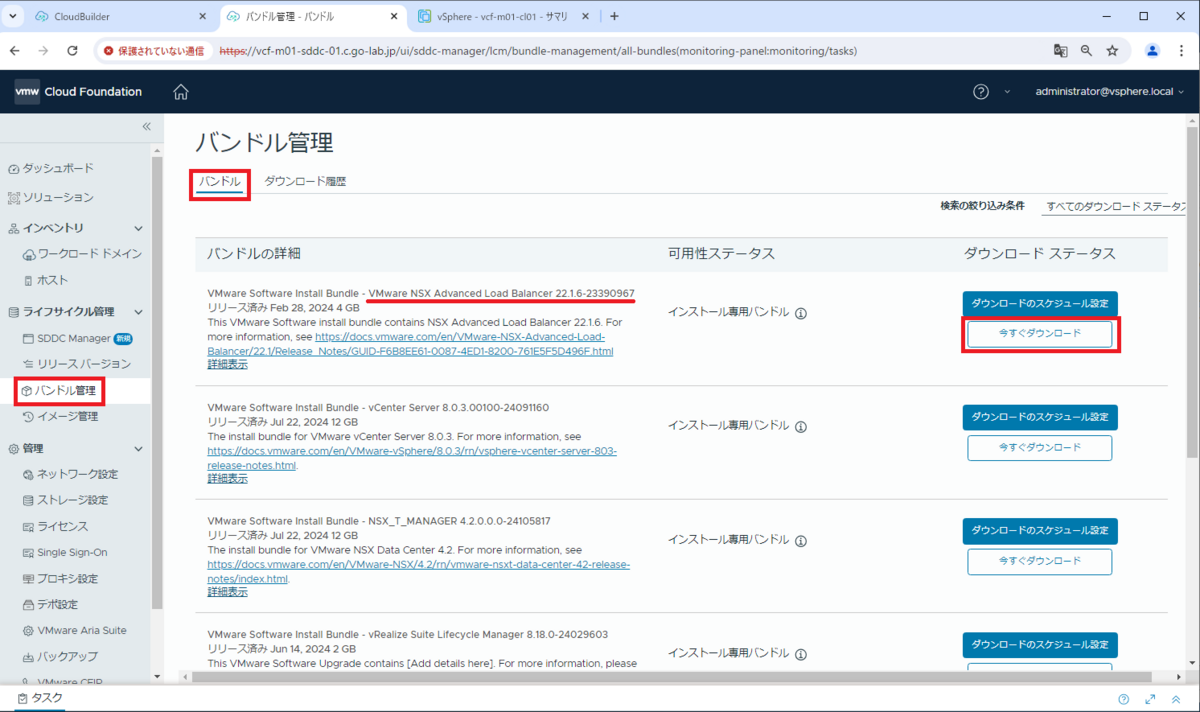Collapse the left sidebar with double chevron
1200x712 pixels.
click(146, 127)
